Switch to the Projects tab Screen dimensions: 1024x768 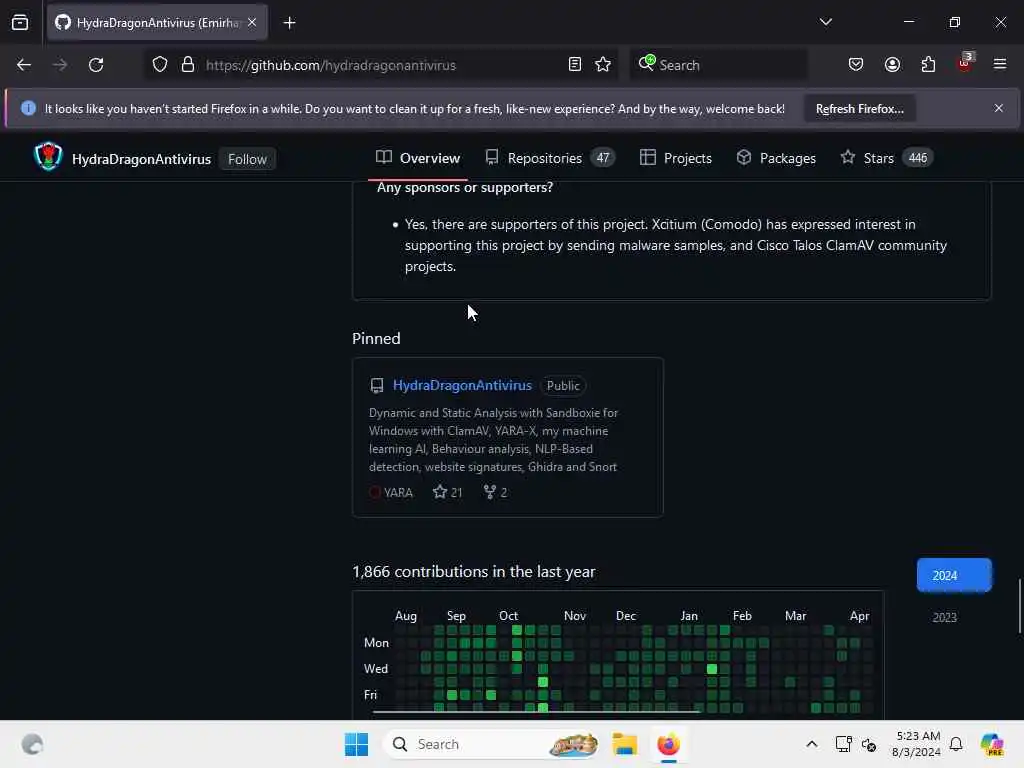[x=675, y=158]
